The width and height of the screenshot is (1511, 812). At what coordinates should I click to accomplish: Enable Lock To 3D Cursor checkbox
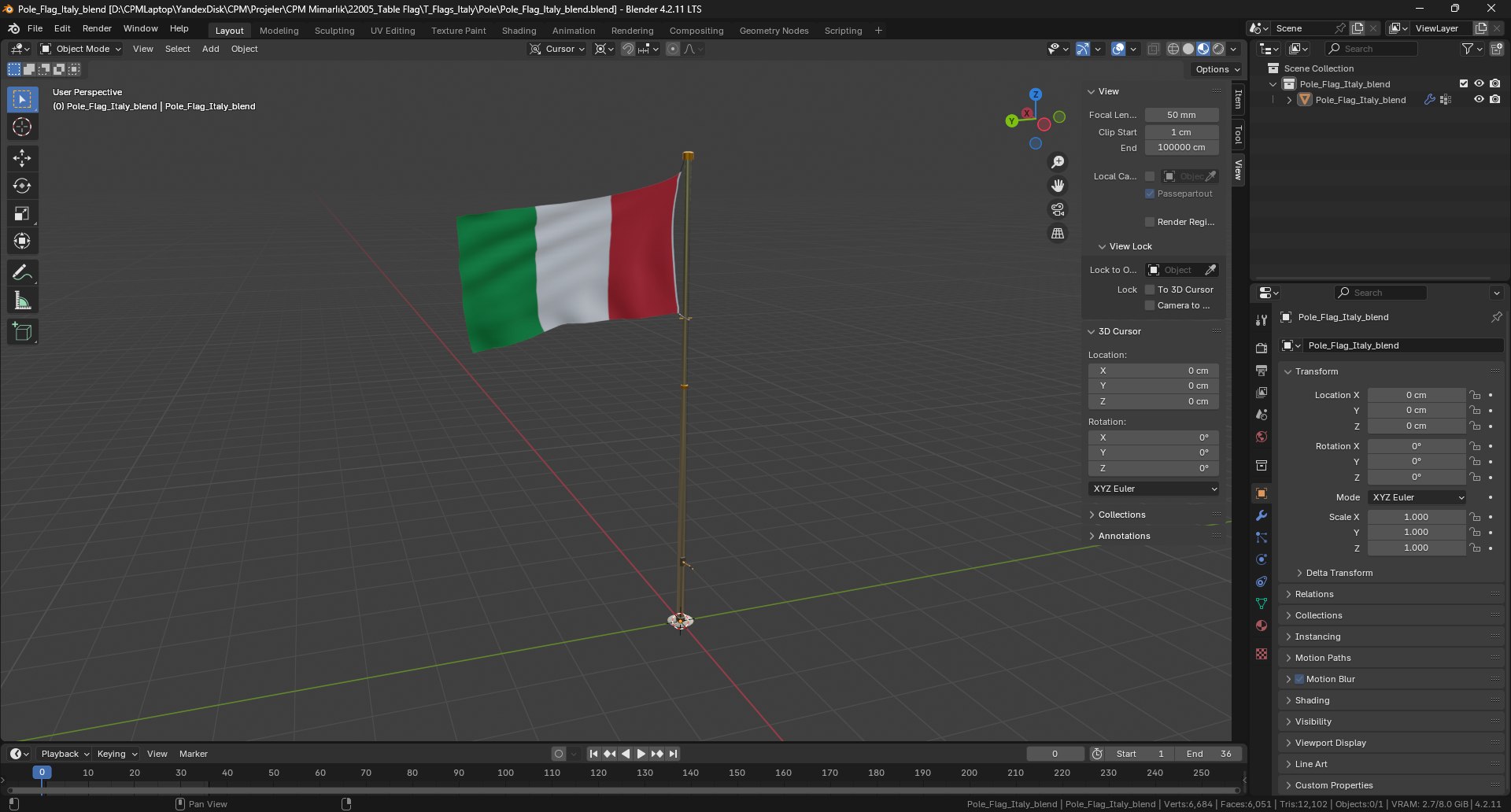[x=1150, y=290]
